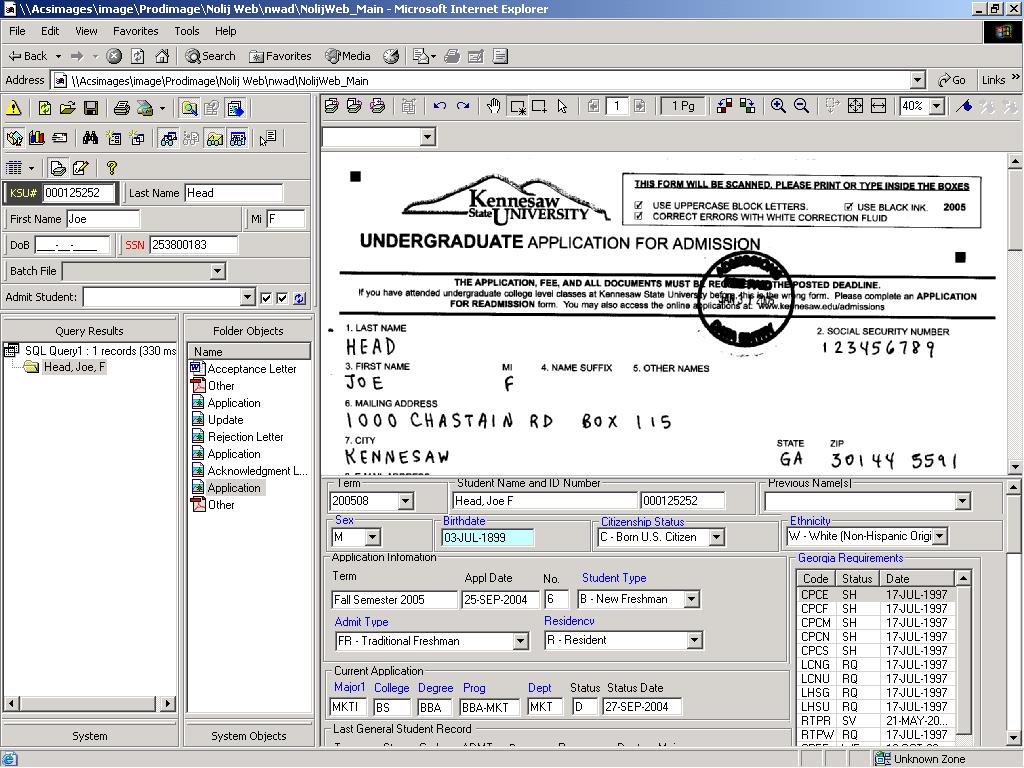
Task: Open the Tools menu
Action: tap(186, 31)
